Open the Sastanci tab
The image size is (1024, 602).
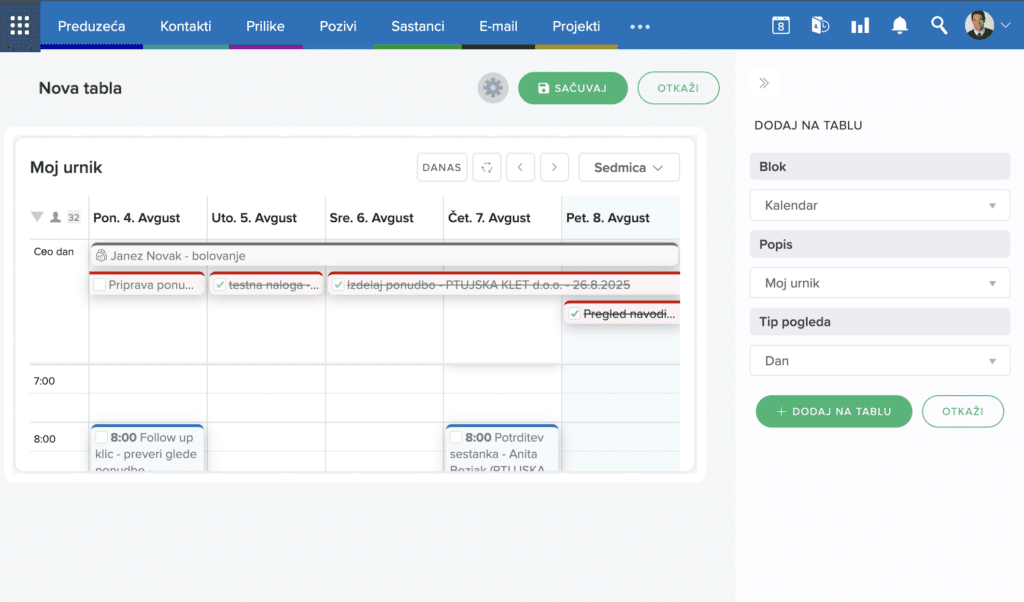tap(418, 26)
